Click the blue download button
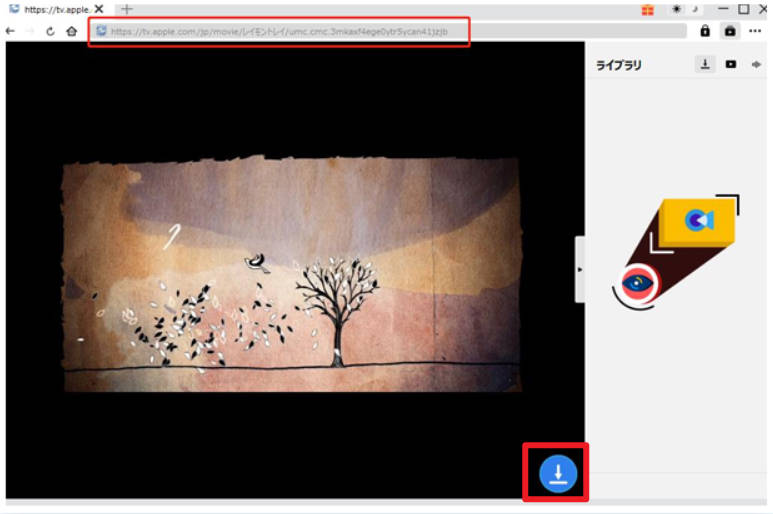773x514 pixels. 558,473
